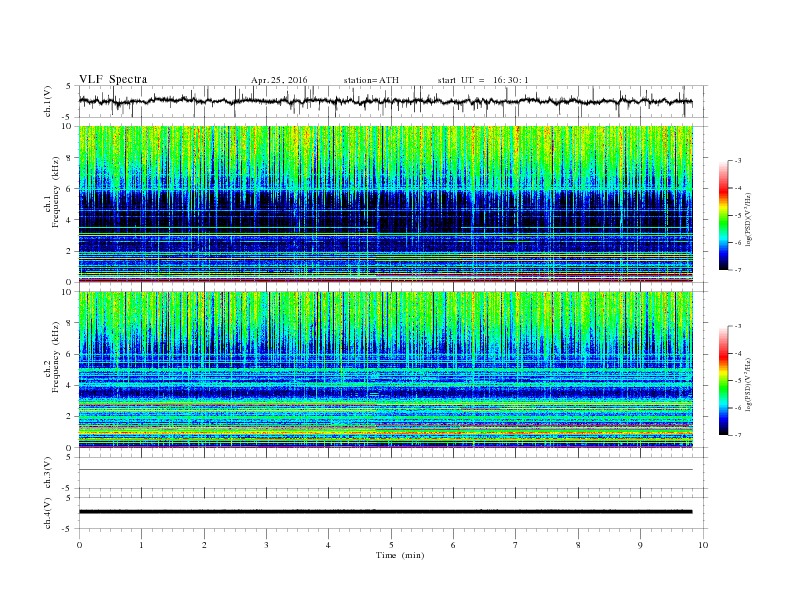Select the "start UT = 16:30: 1" text
Viewport: 792px width, 612px height.
pyautogui.click(x=483, y=80)
